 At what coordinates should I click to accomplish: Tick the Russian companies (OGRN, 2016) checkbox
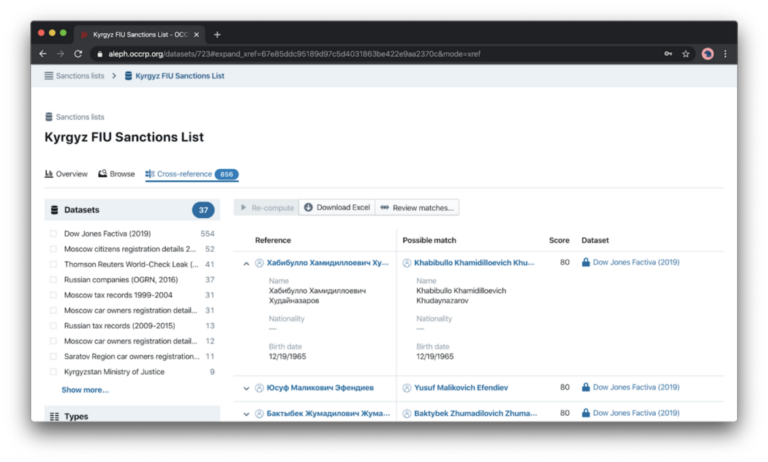[x=54, y=280]
